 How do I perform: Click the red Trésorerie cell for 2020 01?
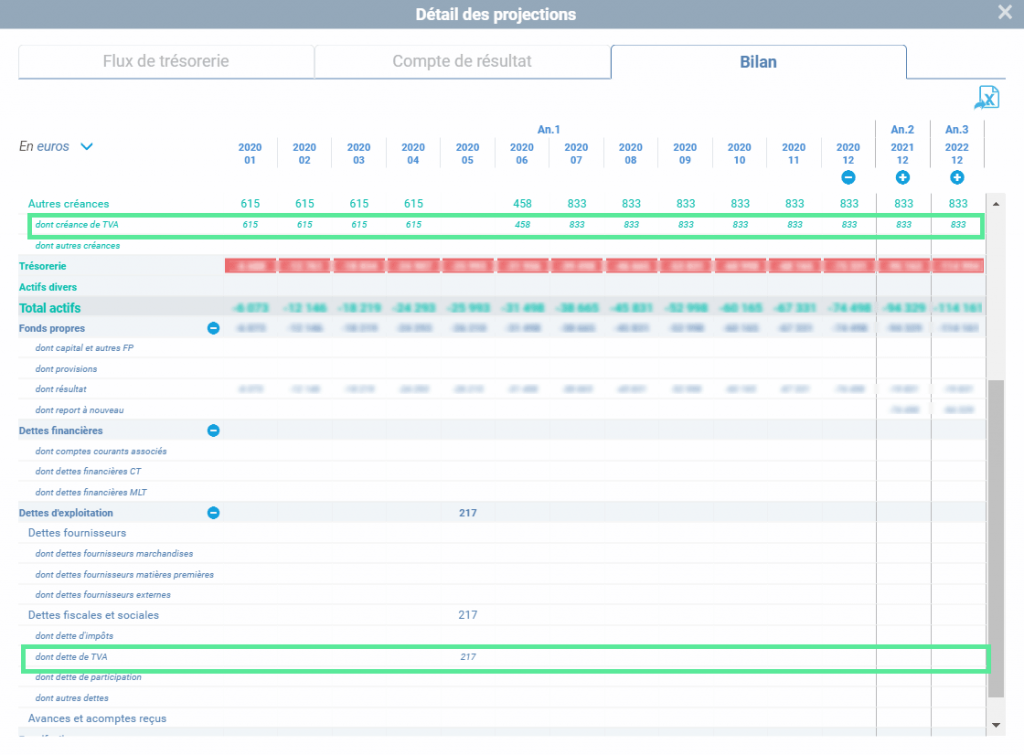pyautogui.click(x=250, y=266)
